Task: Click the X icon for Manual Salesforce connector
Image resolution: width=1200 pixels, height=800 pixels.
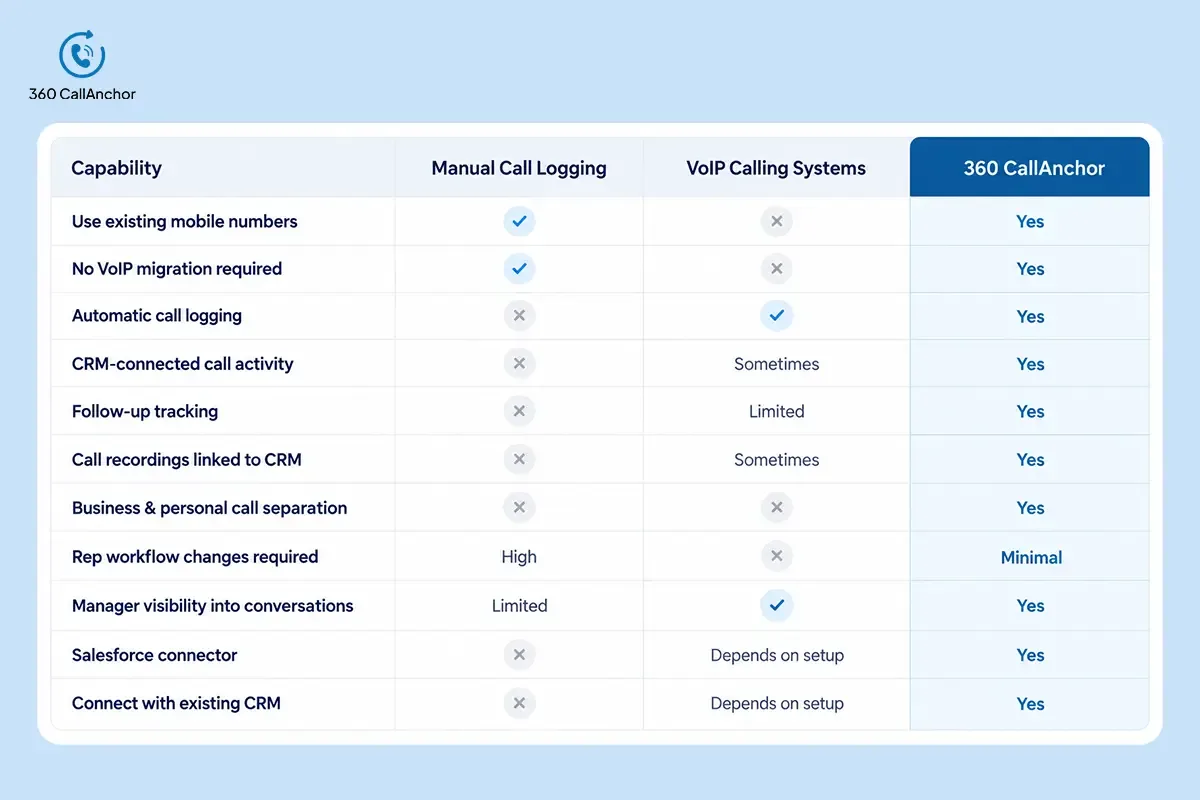Action: pos(519,655)
